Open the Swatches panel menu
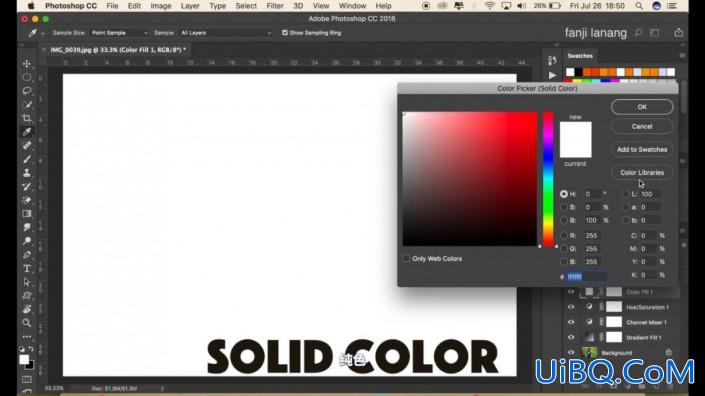Viewport: 705px width, 396px height. tap(682, 56)
